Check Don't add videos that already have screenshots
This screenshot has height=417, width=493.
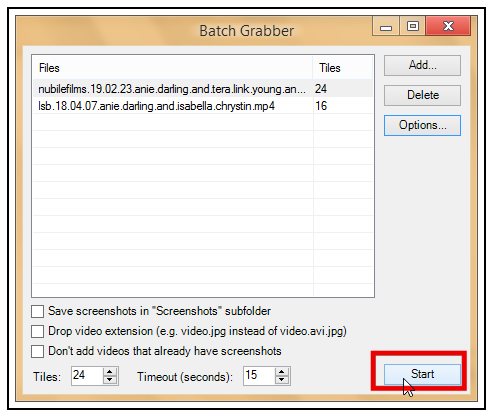[x=37, y=351]
